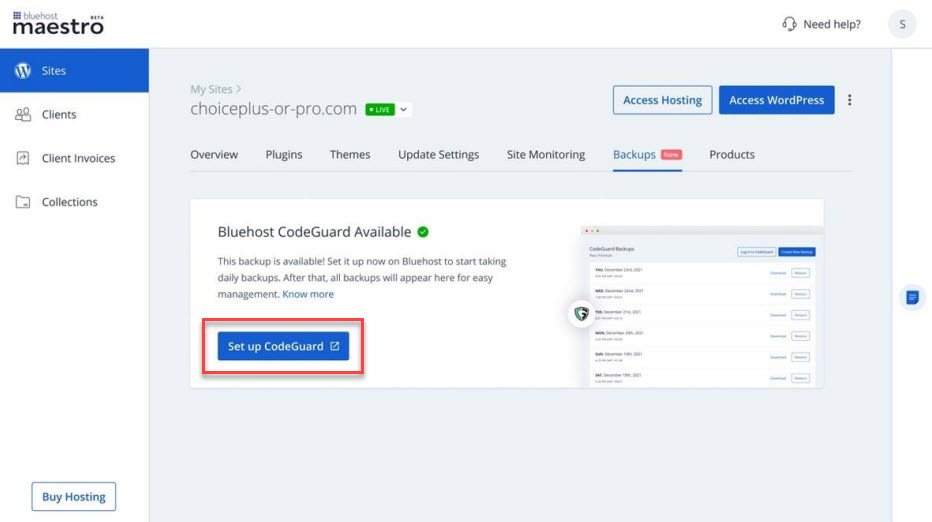
Task: Switch to the Themes tab
Action: (x=350, y=155)
